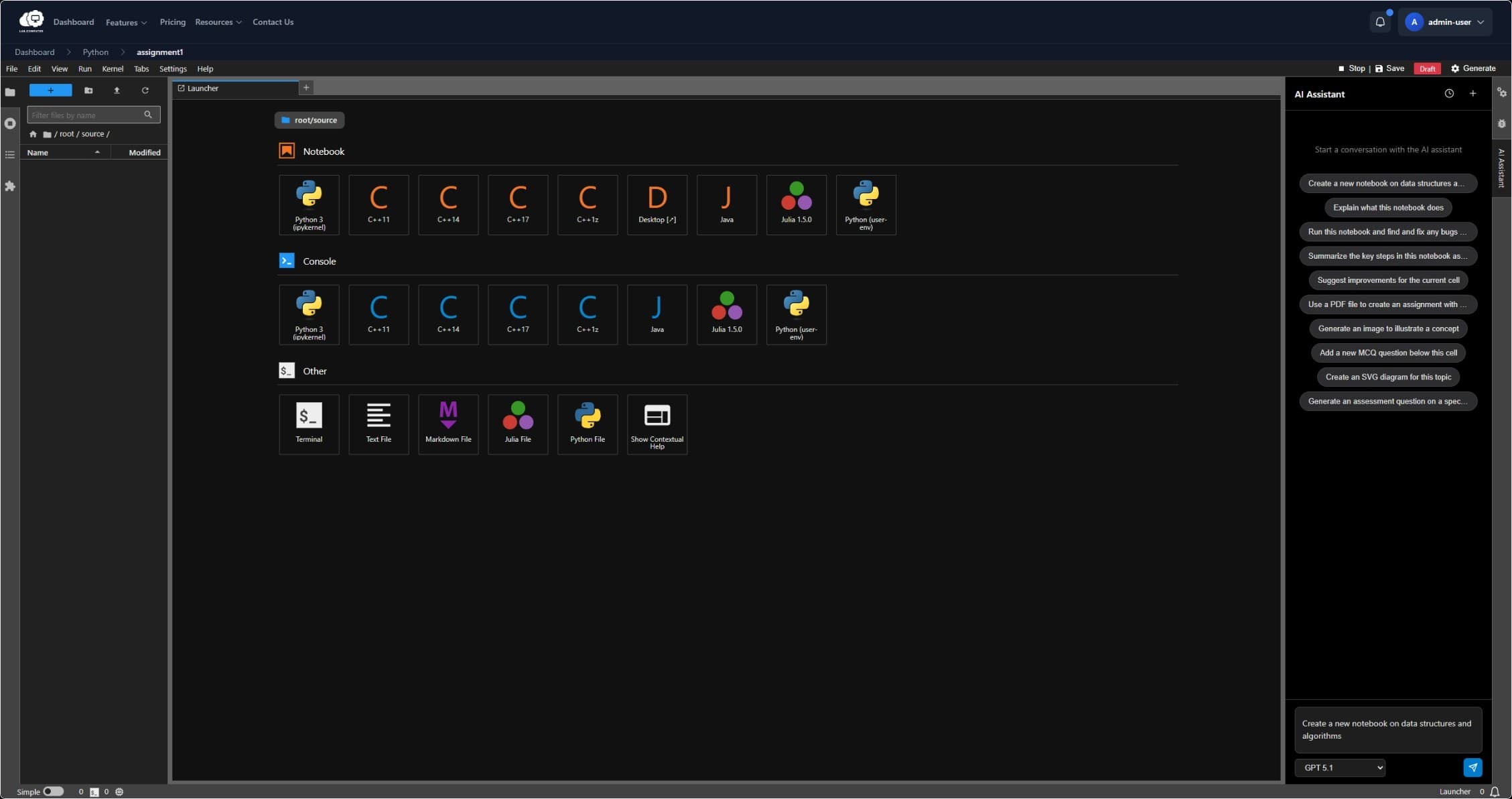Open the Settings menu
The height and width of the screenshot is (799, 1512).
pyautogui.click(x=173, y=69)
